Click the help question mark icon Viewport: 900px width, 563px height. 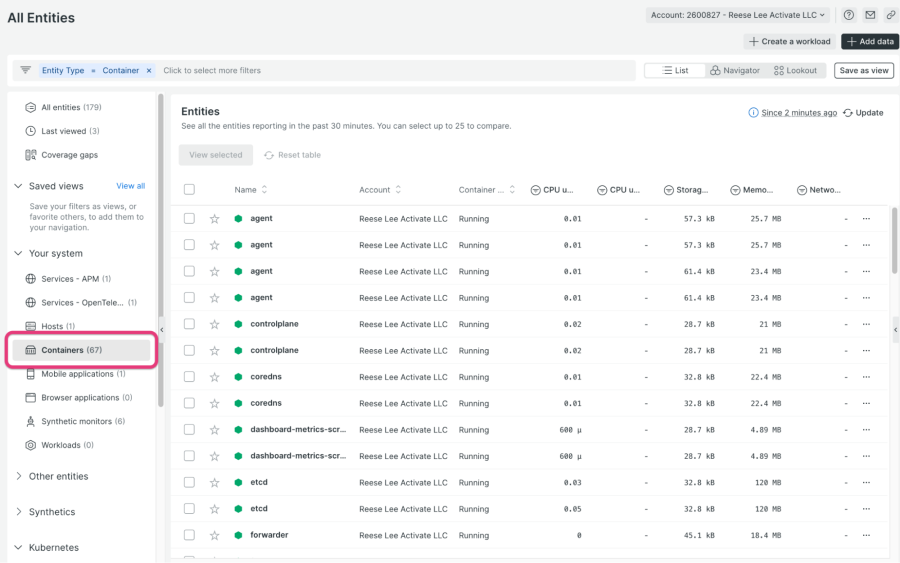pos(849,15)
